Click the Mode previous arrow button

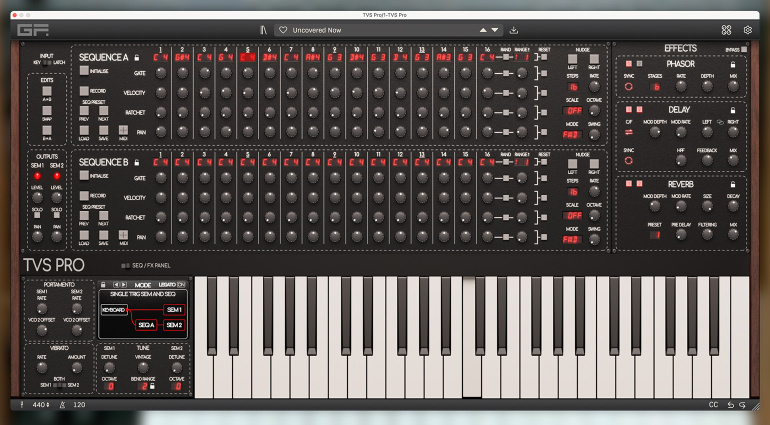pos(116,285)
